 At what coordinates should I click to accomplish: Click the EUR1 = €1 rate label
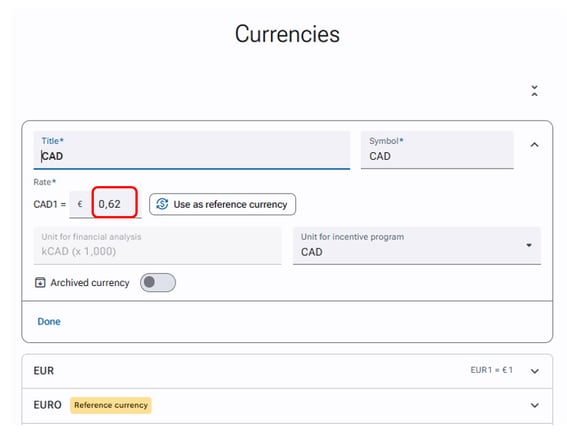click(491, 370)
